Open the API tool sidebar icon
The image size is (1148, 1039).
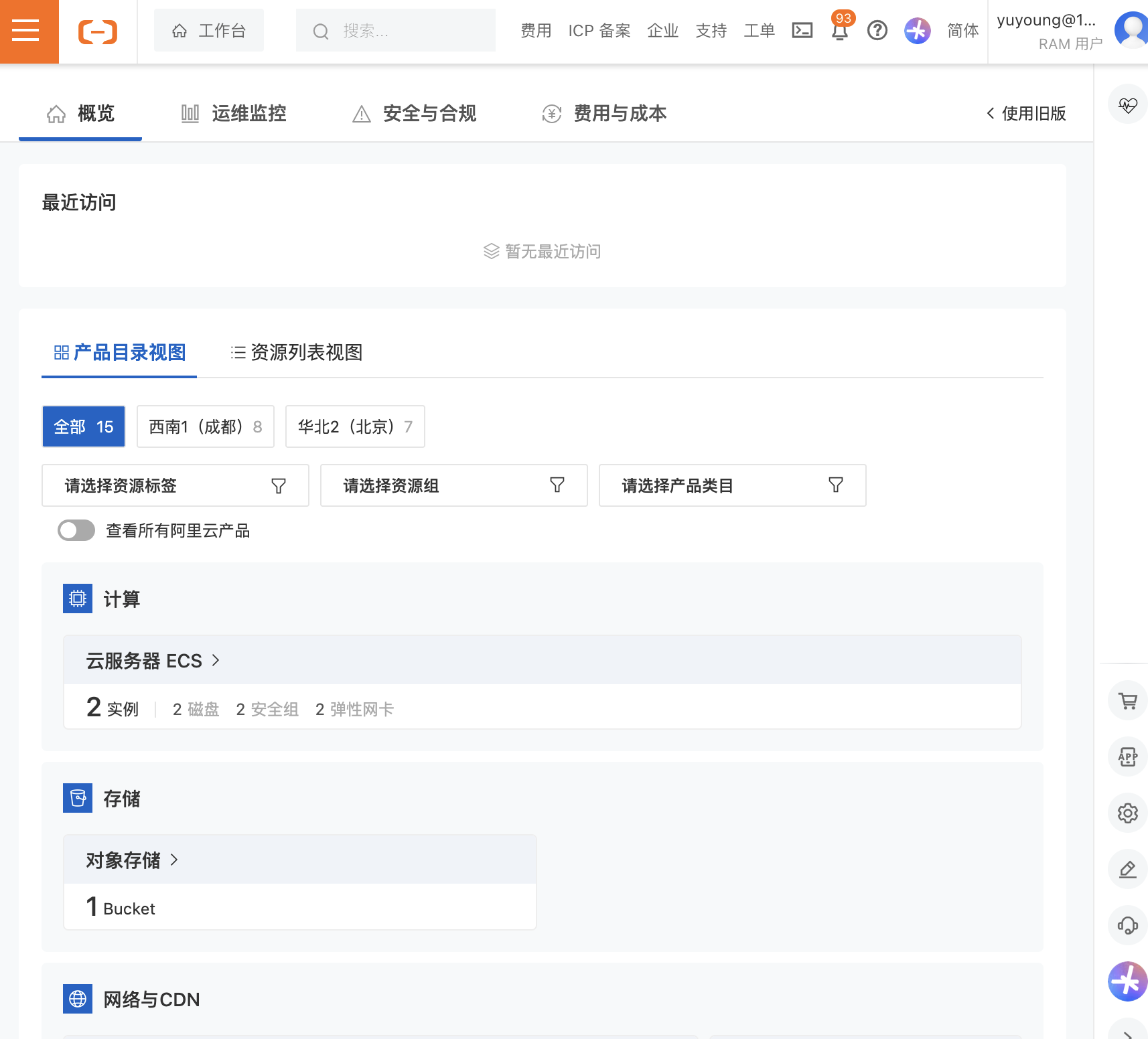[1127, 757]
